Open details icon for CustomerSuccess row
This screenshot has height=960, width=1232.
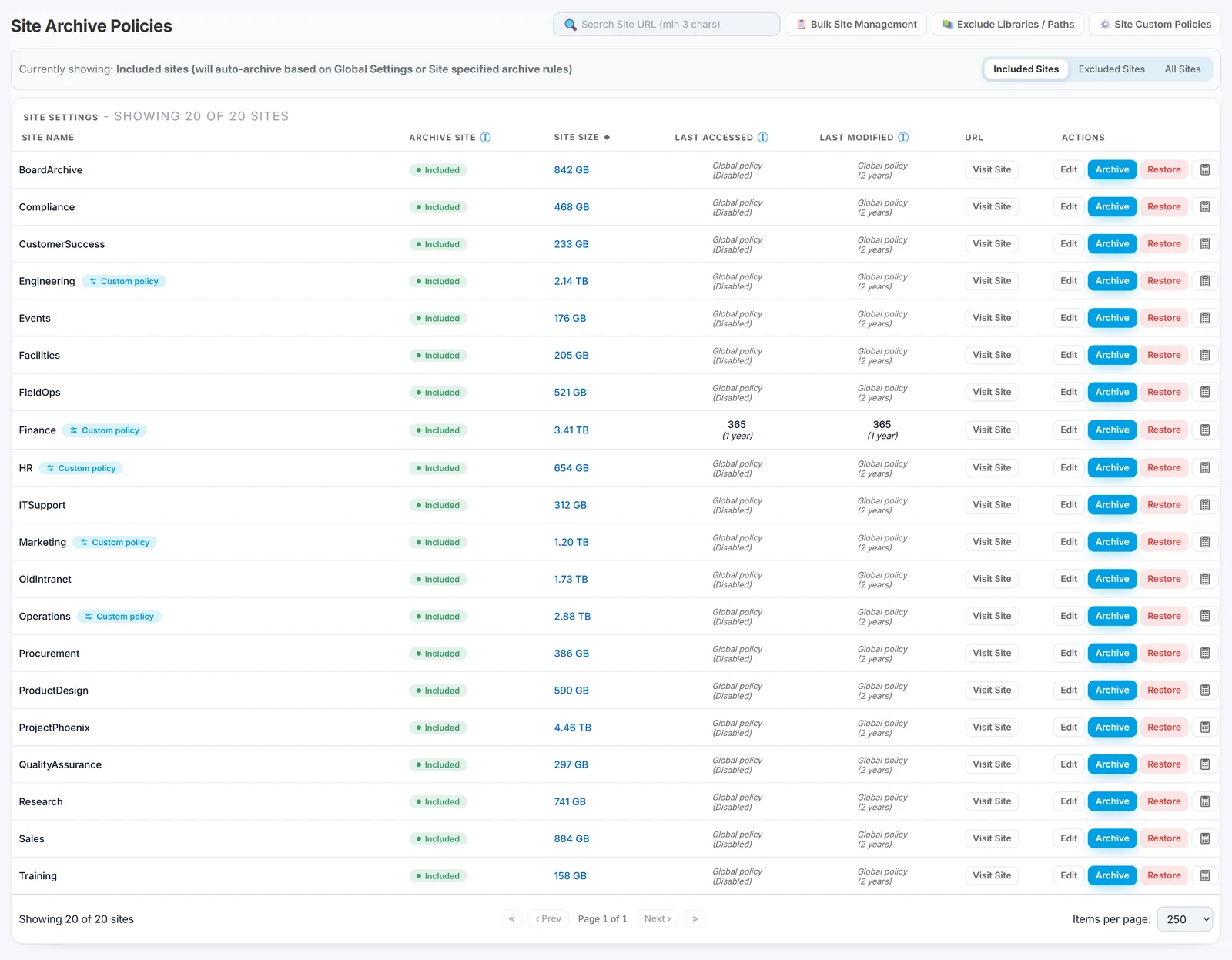1205,243
